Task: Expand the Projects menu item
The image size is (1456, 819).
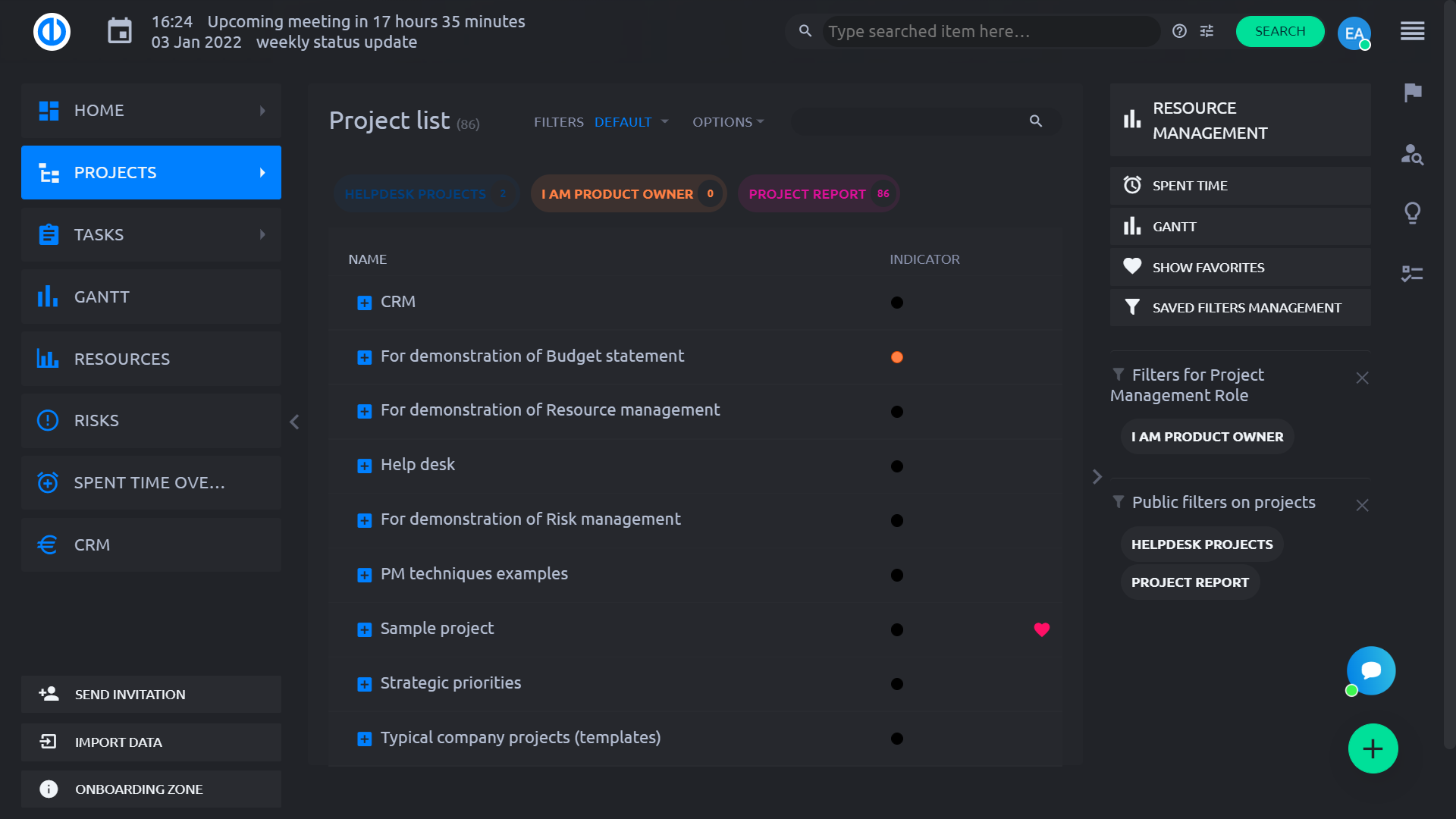Action: tap(263, 172)
